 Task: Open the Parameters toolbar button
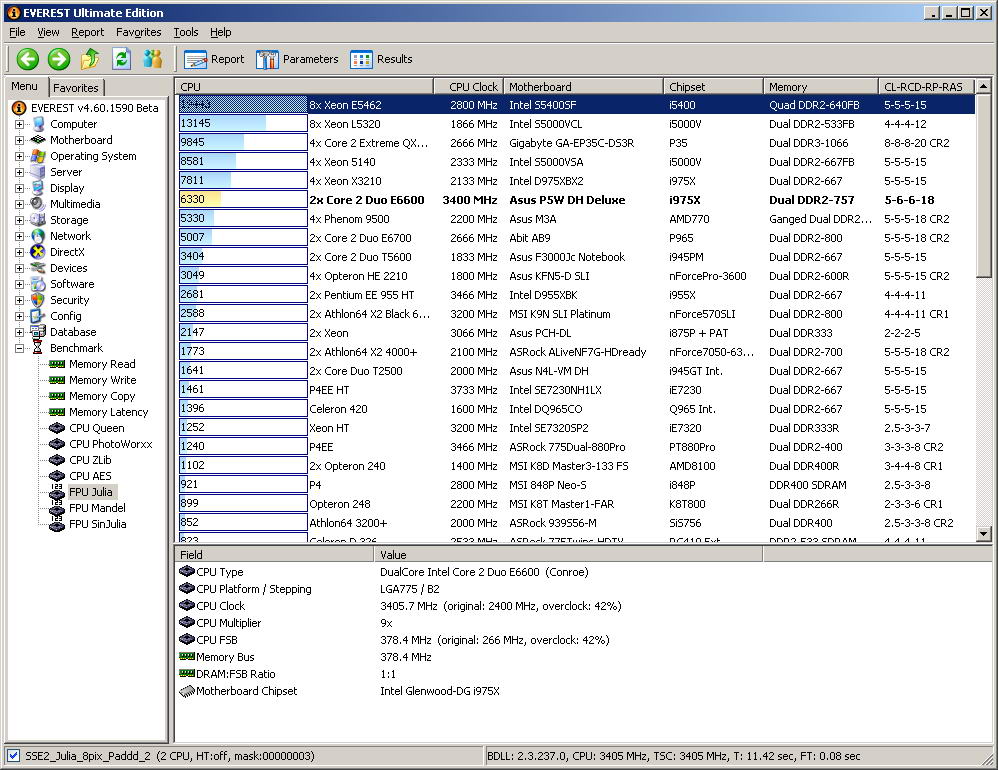(297, 59)
